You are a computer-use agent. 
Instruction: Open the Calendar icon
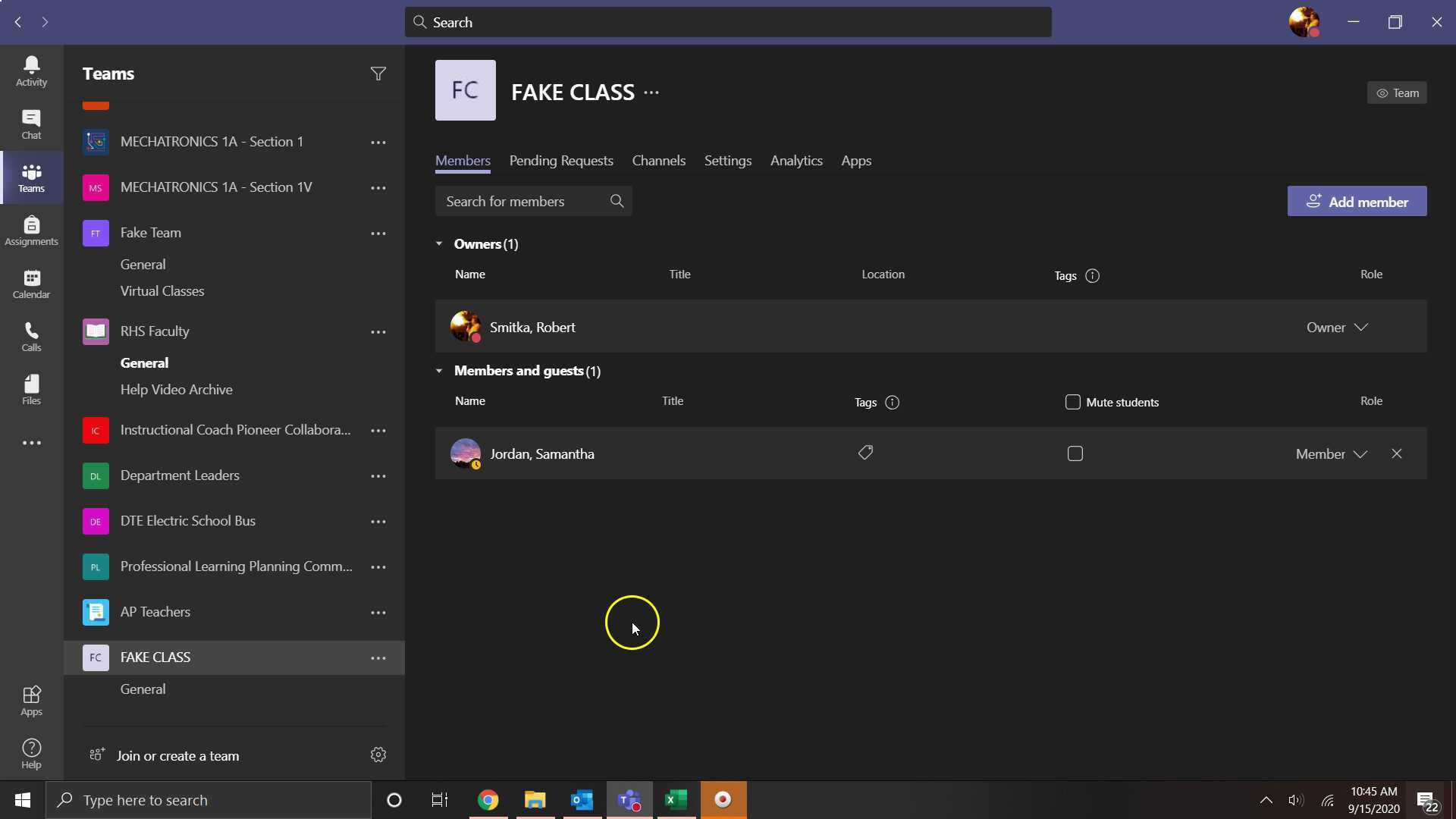pos(30,283)
